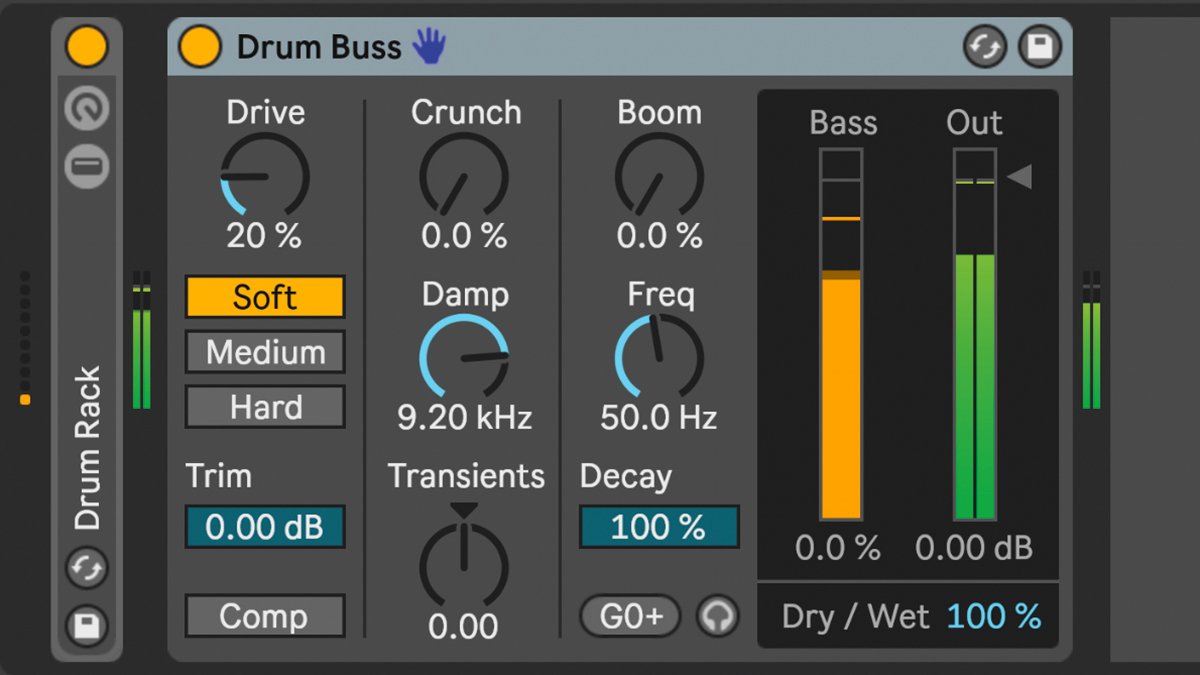The width and height of the screenshot is (1200, 675).
Task: Select the Medium drive type
Action: (x=265, y=352)
